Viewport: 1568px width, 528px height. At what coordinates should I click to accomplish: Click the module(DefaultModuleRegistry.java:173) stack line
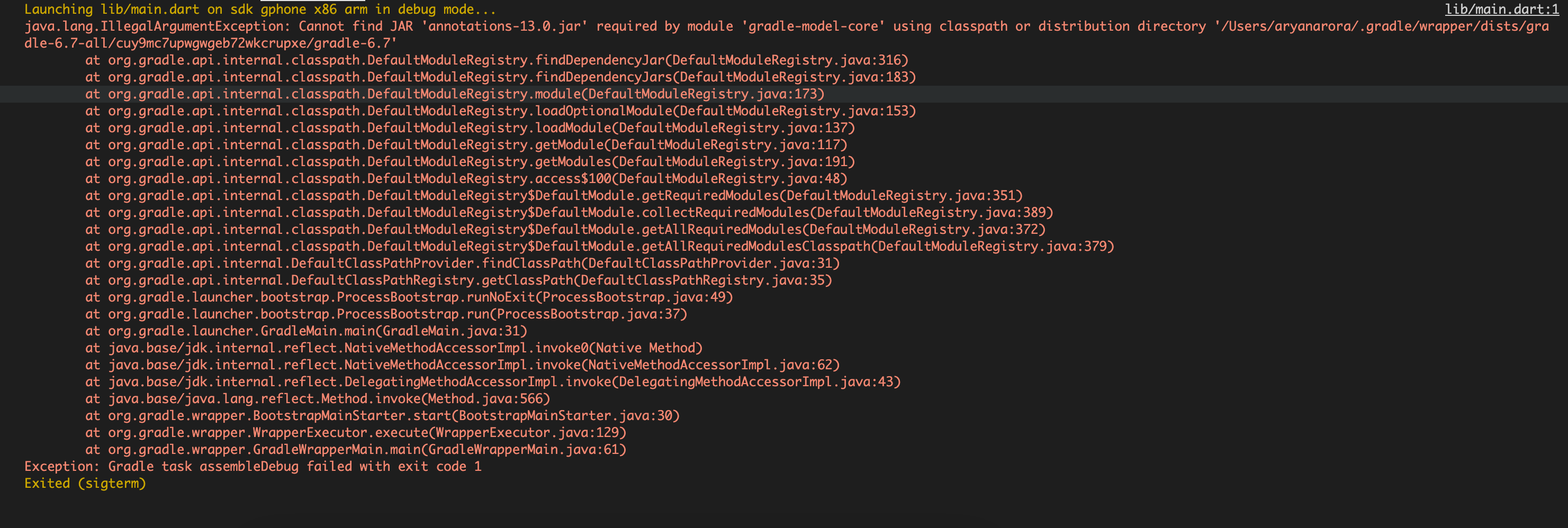click(x=455, y=94)
